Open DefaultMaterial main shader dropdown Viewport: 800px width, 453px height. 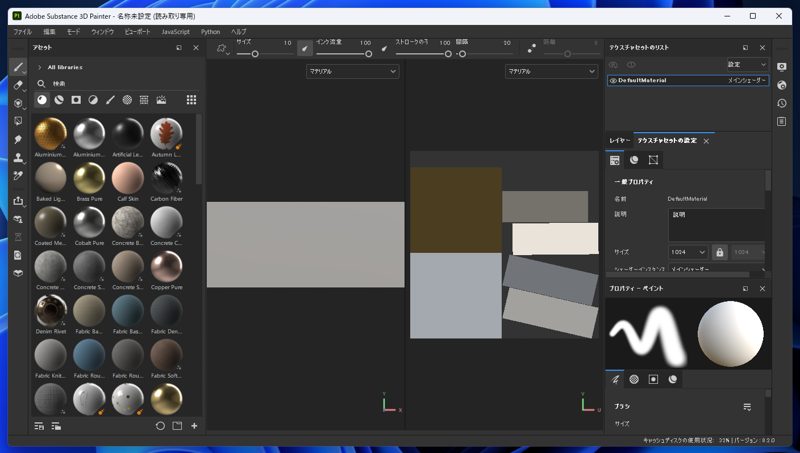pos(747,81)
